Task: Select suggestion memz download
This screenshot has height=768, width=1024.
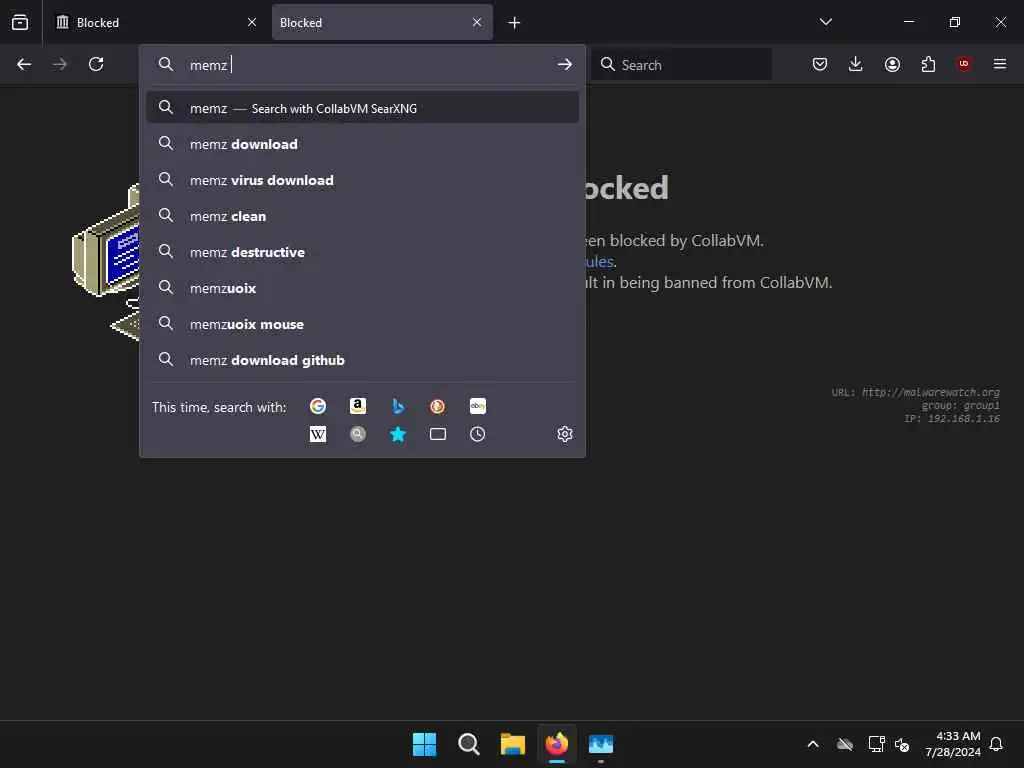Action: tap(362, 144)
